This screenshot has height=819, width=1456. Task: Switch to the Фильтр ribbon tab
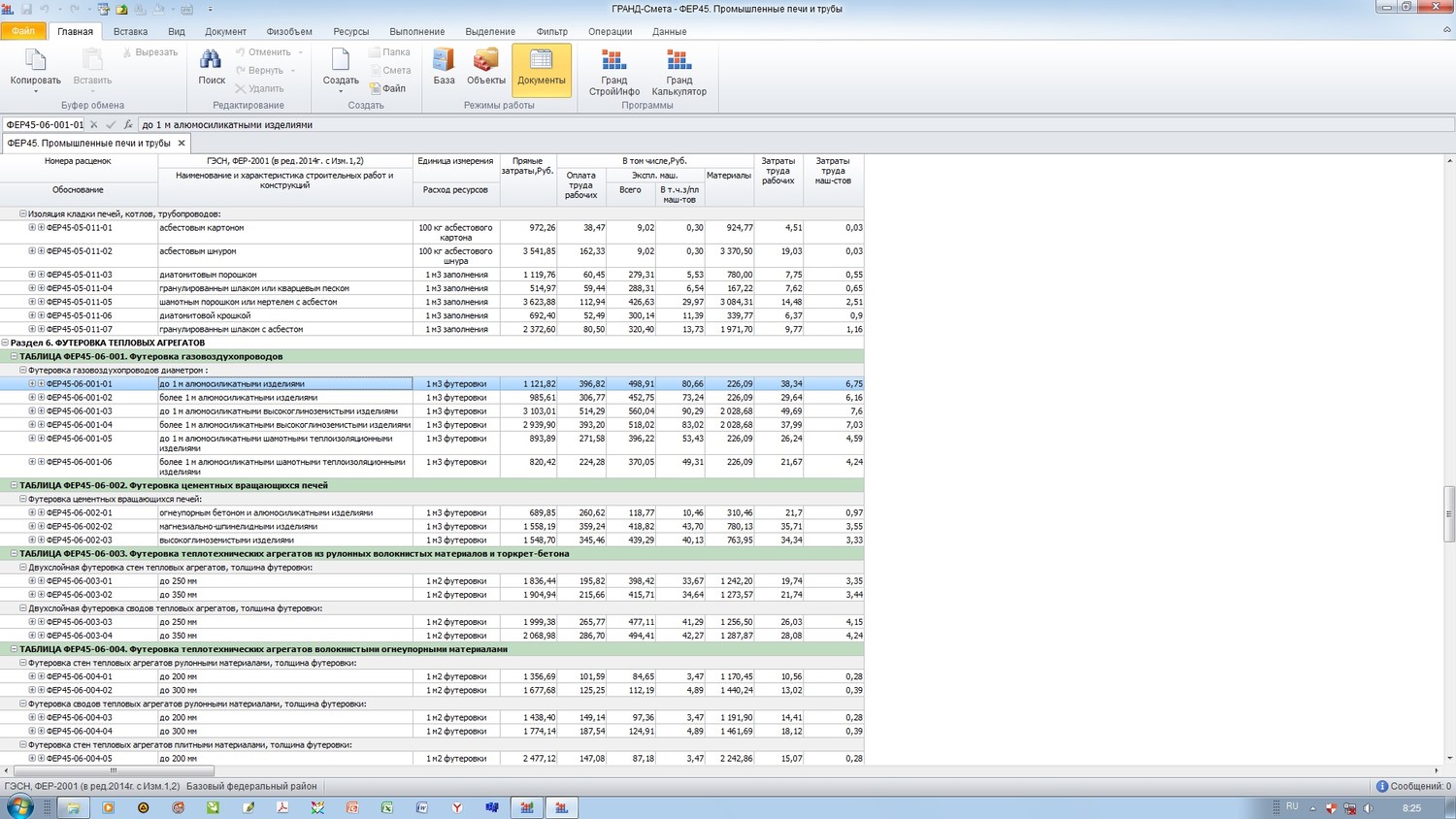point(551,32)
